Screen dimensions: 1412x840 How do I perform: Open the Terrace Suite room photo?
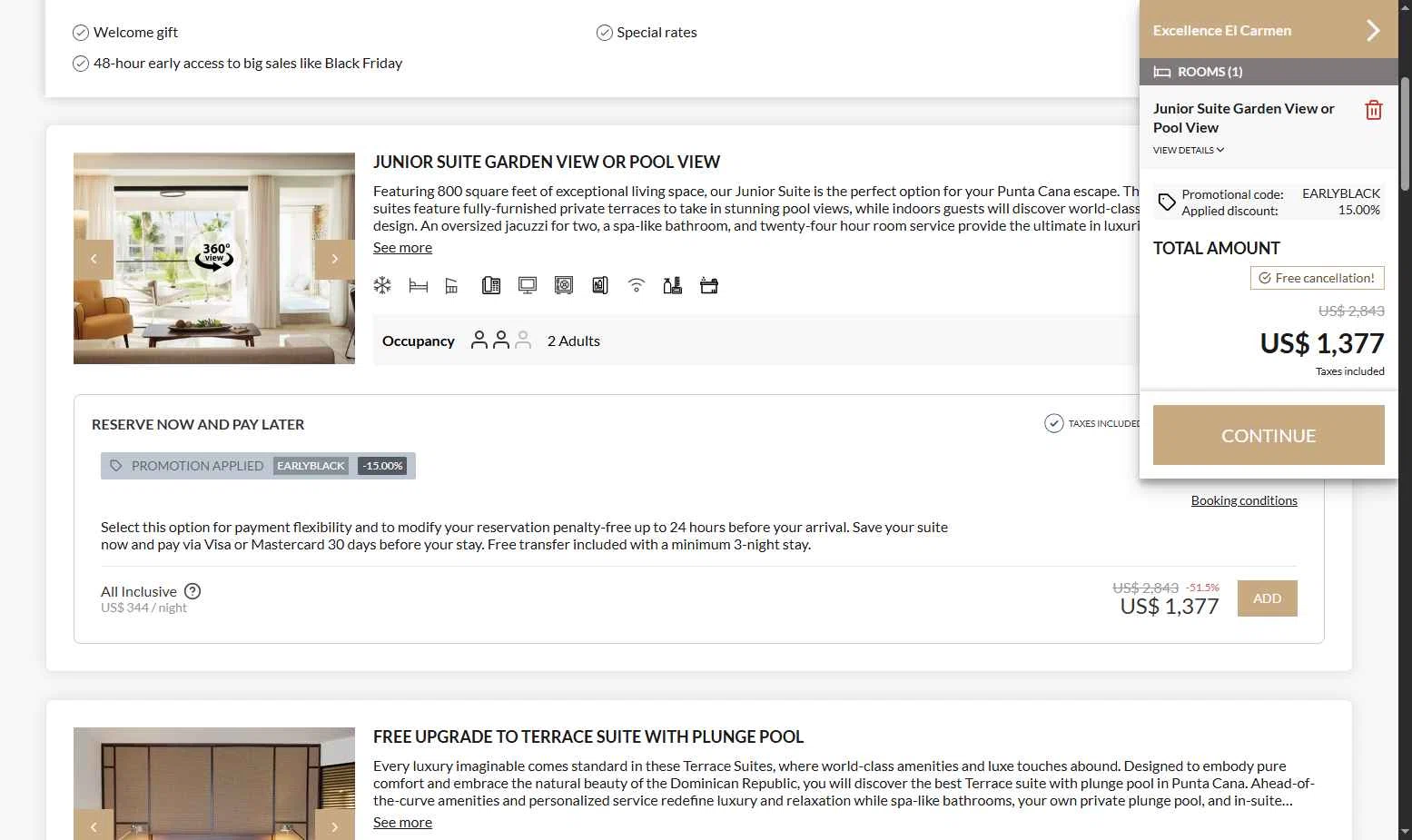pos(214,784)
